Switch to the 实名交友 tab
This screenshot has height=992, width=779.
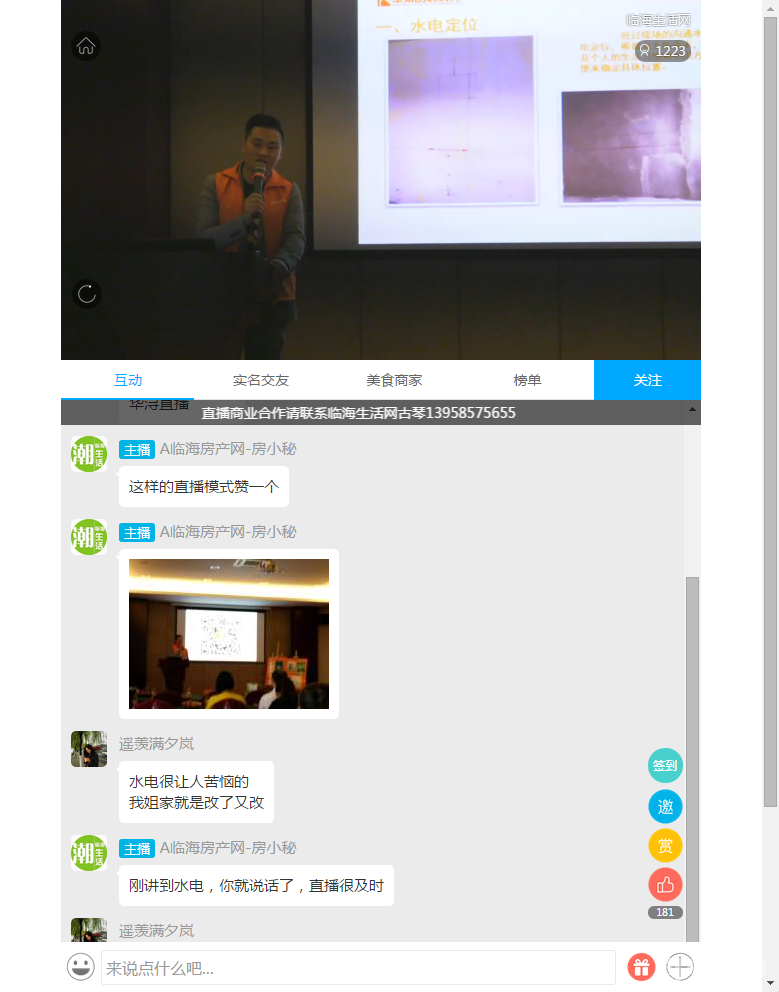[261, 380]
